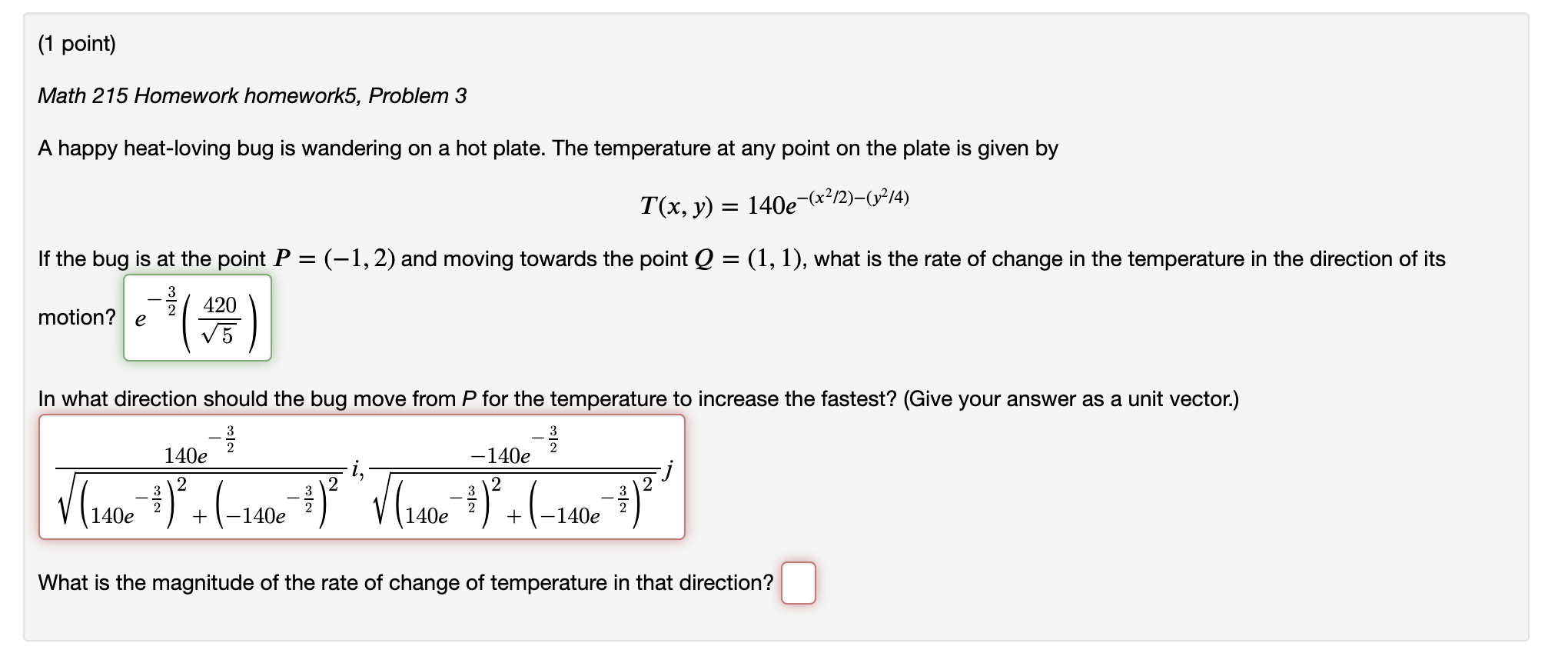Click the -140e term in the j component
Image resolution: width=1568 pixels, height=663 pixels.
point(500,457)
